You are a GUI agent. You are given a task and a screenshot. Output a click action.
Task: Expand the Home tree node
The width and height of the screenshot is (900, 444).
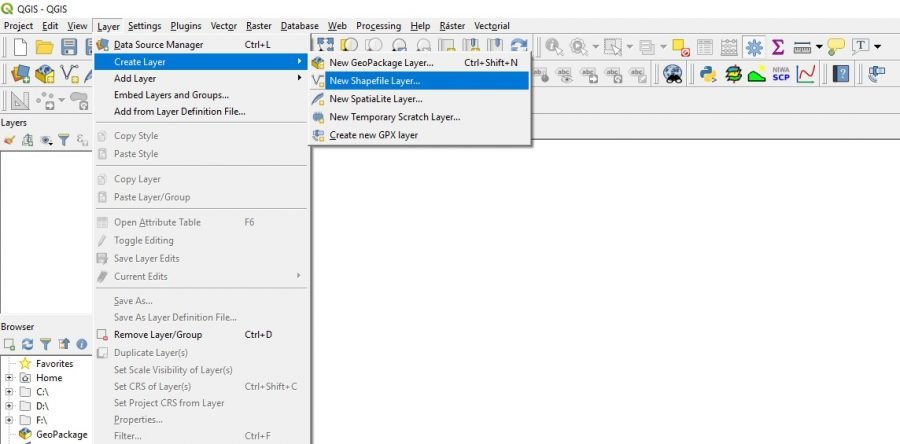click(9, 377)
